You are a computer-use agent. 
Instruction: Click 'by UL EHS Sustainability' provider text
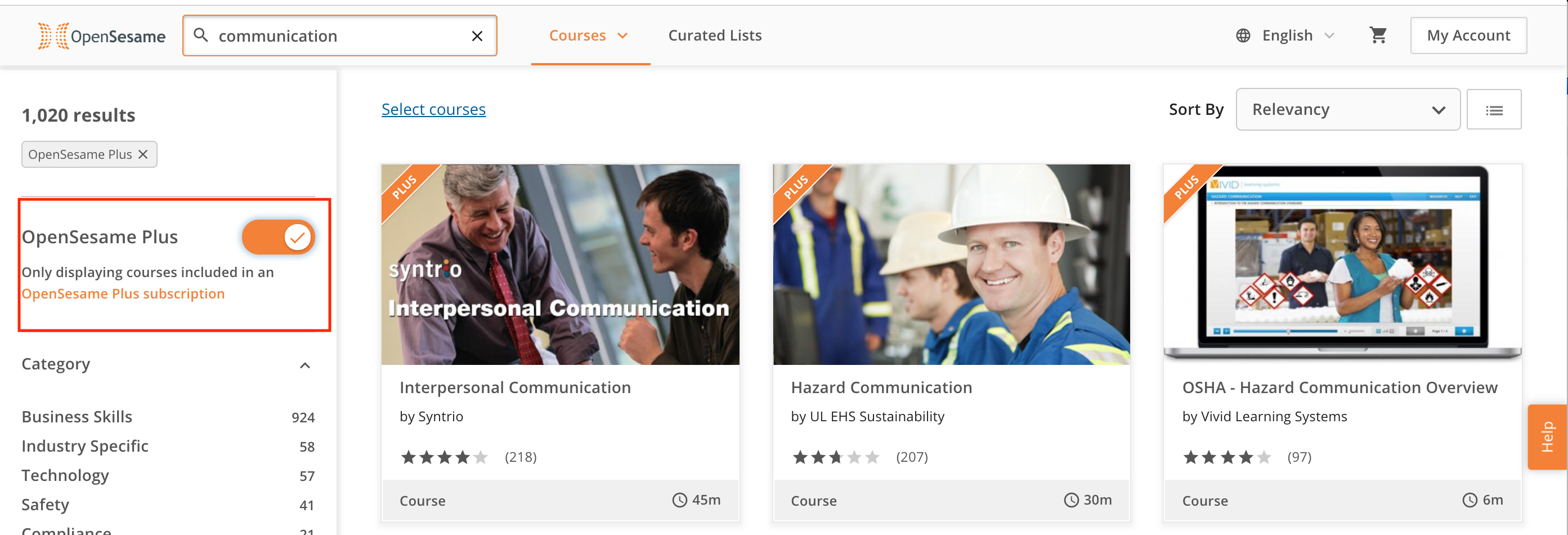coord(867,417)
